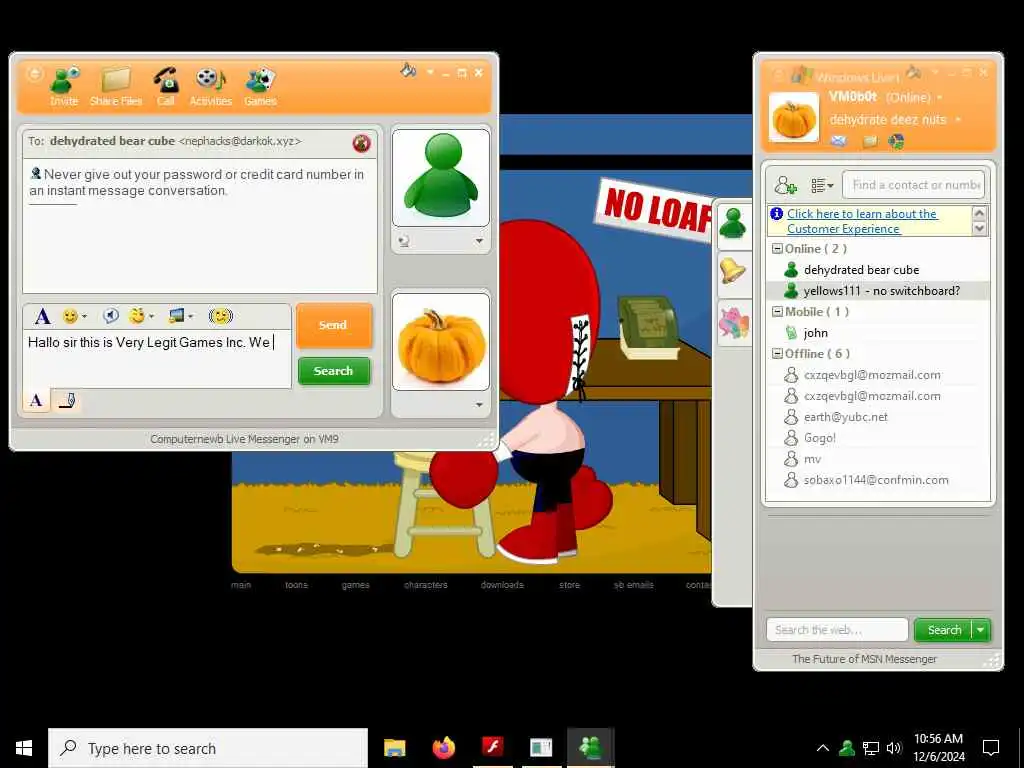Viewport: 1024px width, 768px height.
Task: Open the emoticon smiley picker
Action: (x=70, y=317)
